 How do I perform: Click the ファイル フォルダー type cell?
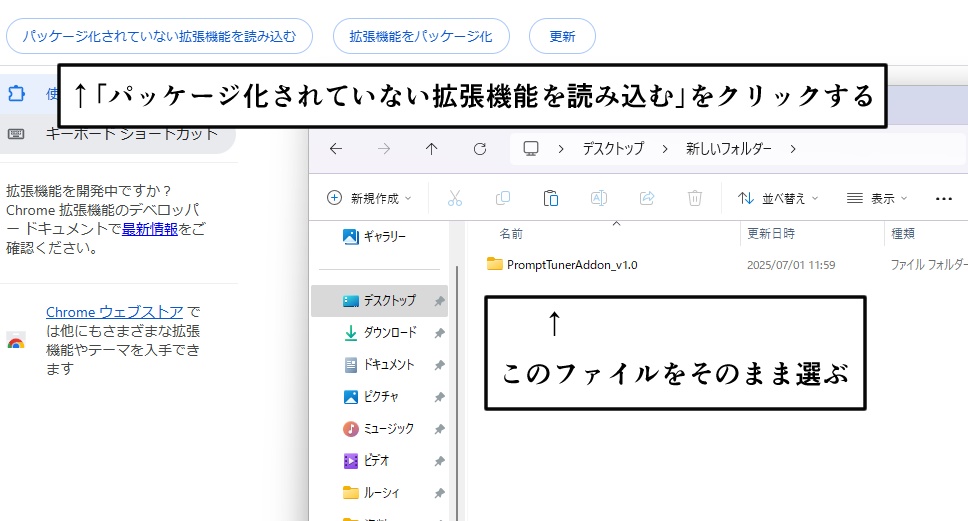pos(928,265)
